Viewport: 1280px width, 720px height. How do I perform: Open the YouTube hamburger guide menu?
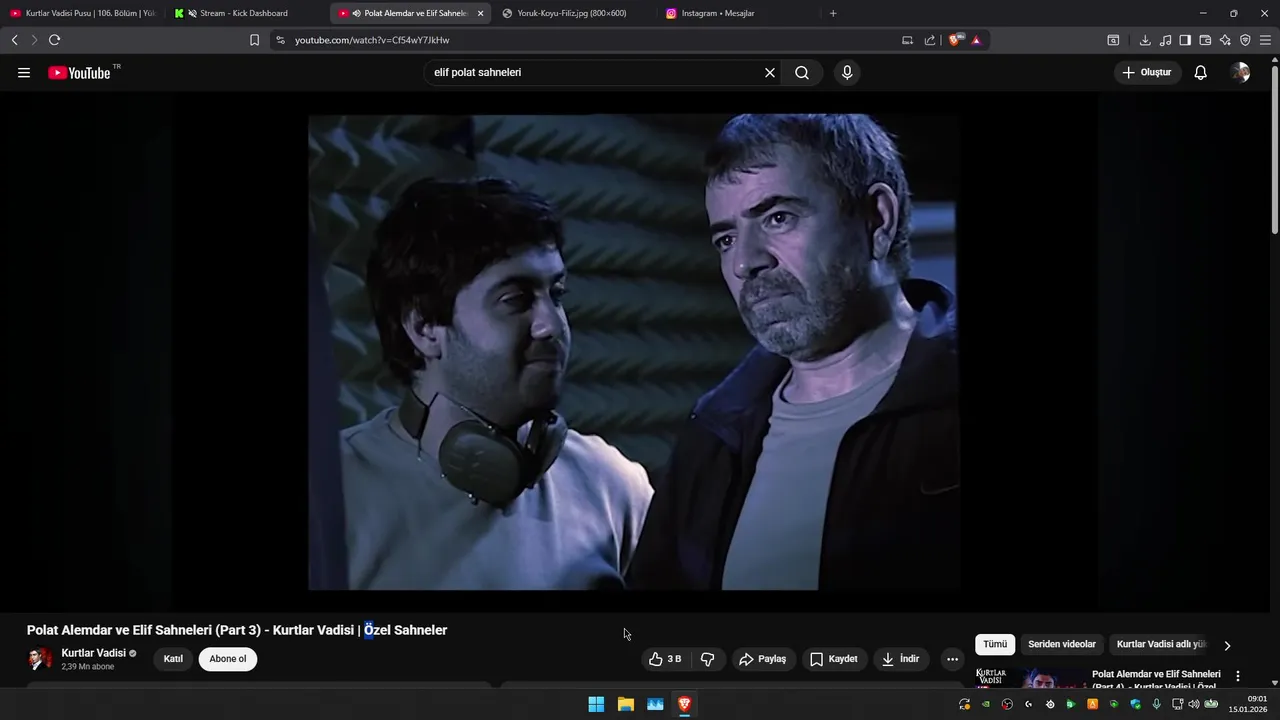[24, 73]
